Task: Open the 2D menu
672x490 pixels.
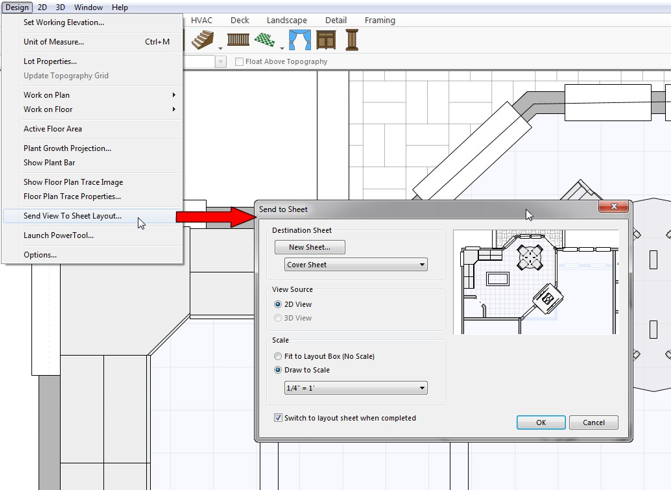Action: click(x=42, y=7)
